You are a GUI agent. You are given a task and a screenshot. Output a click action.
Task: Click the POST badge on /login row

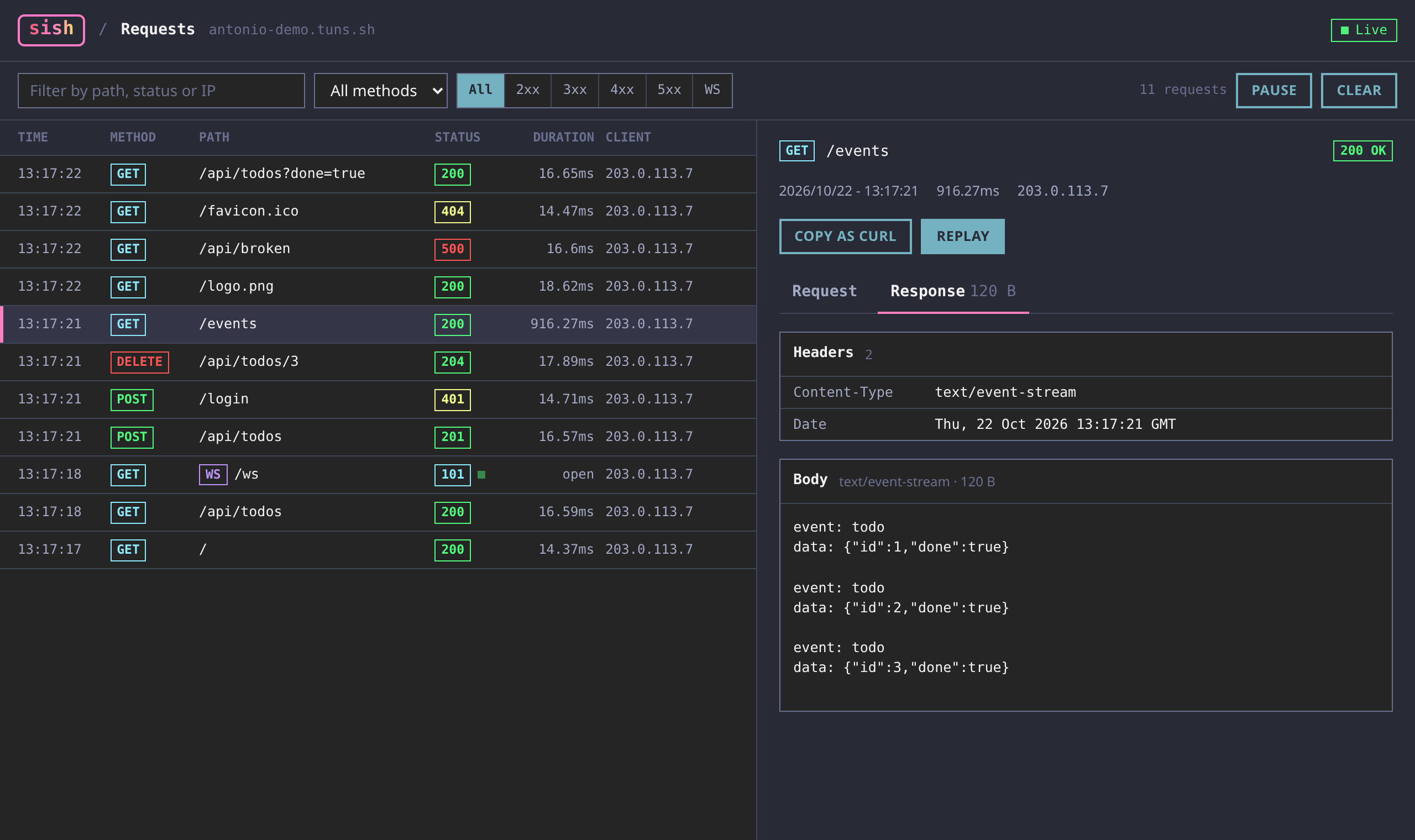(132, 400)
